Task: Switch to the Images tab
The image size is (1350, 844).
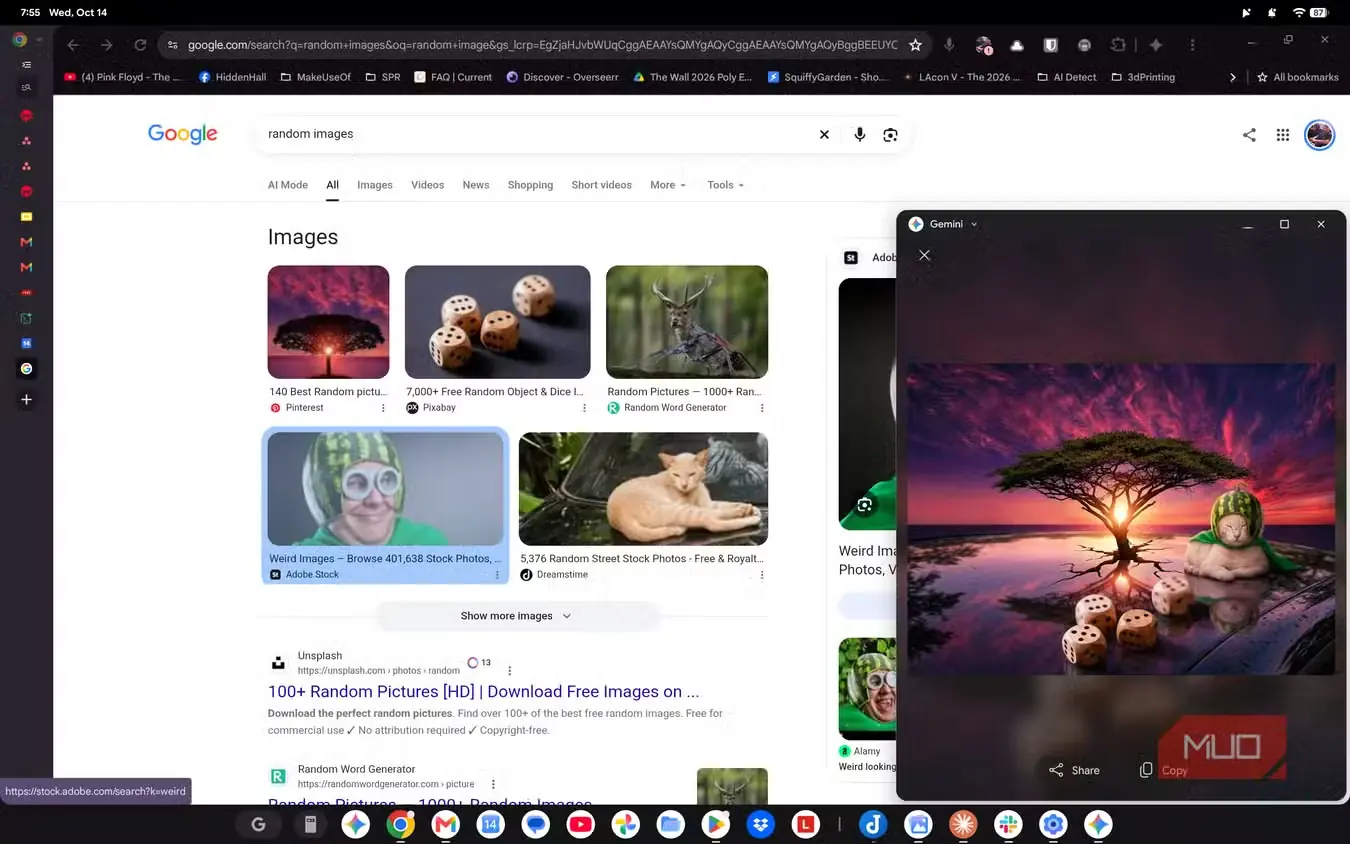Action: (375, 185)
